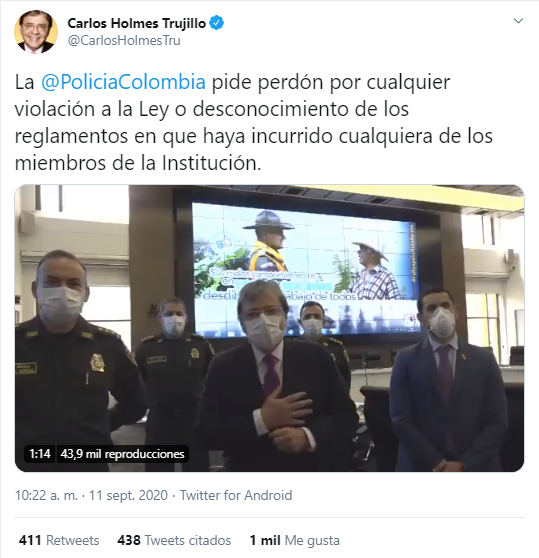View the 411 Retweets list
The image size is (539, 558).
click(x=59, y=540)
